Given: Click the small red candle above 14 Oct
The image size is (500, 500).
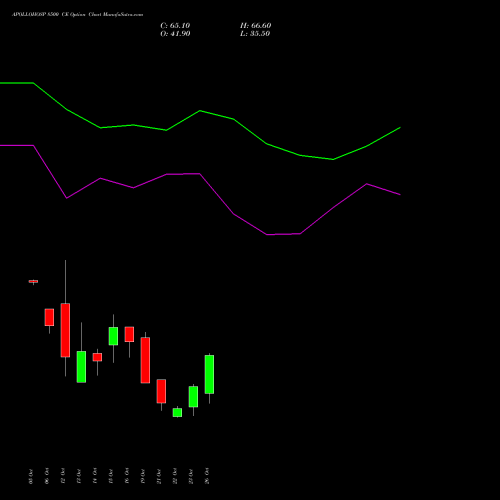Looking at the screenshot, I should point(97,357).
